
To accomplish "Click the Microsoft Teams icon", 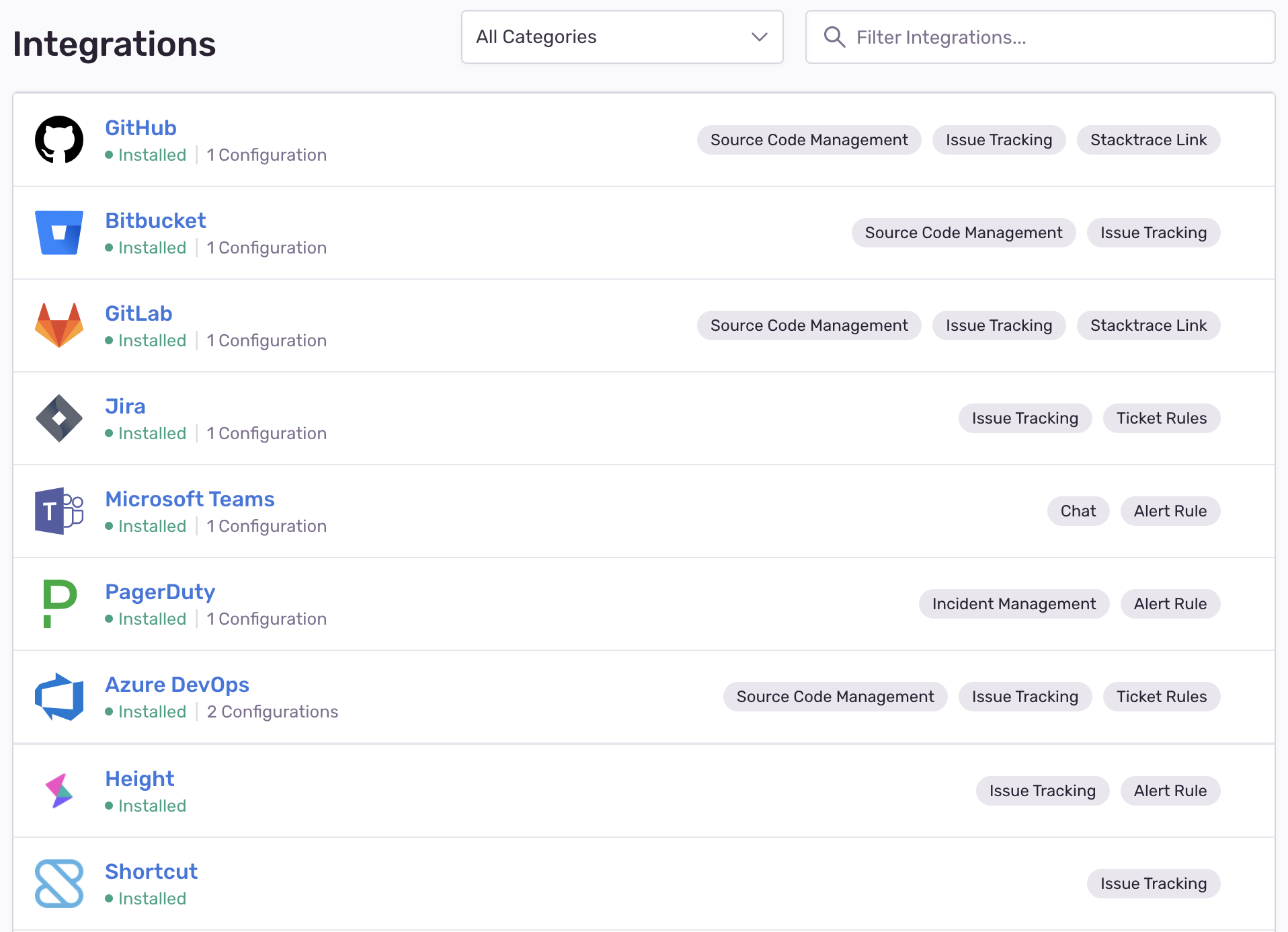I will 59,511.
